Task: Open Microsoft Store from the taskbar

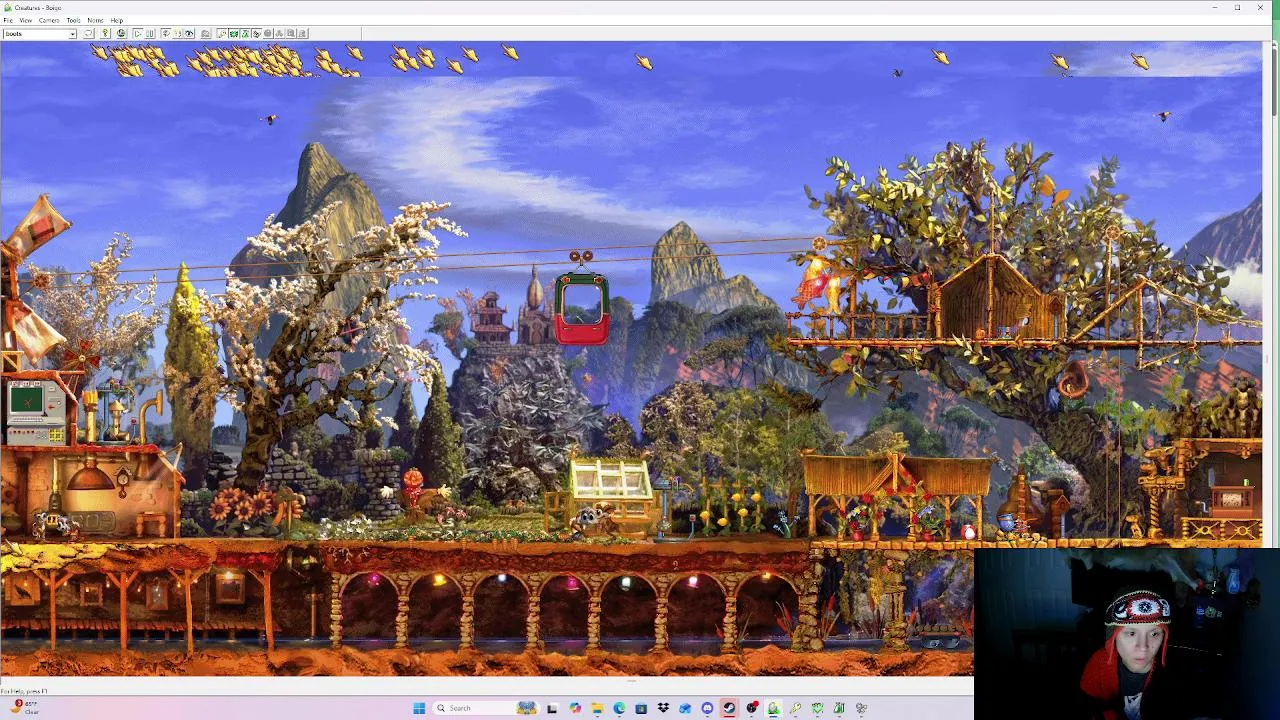Action: pyautogui.click(x=641, y=708)
